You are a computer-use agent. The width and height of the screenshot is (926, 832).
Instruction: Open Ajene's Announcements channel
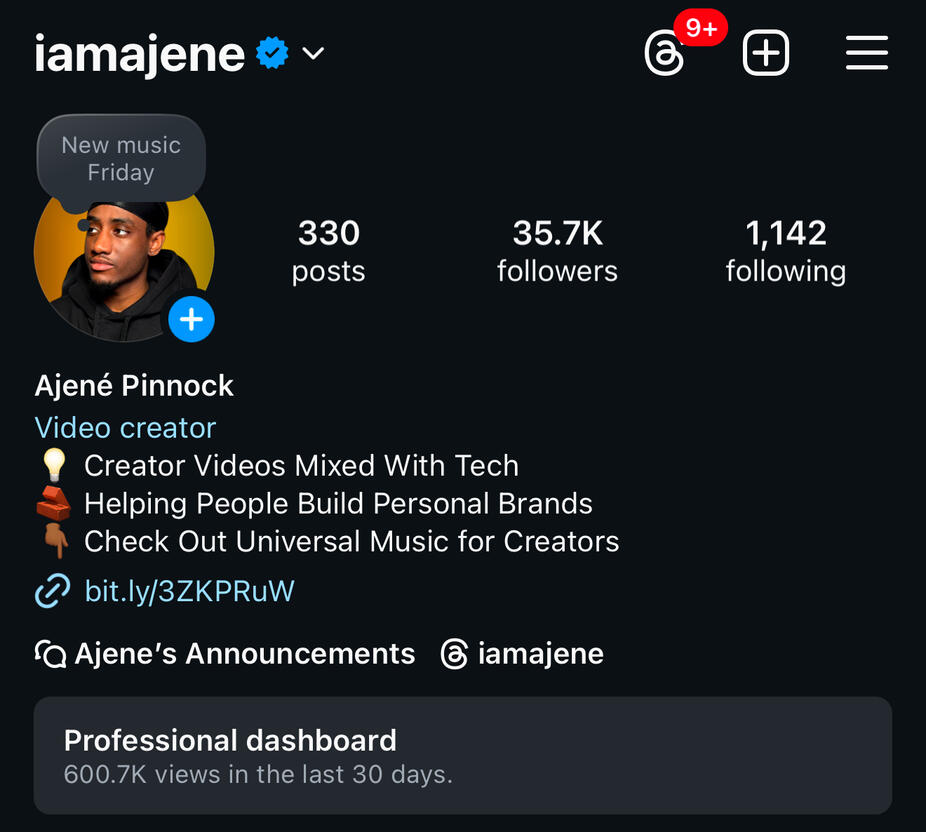click(x=244, y=654)
